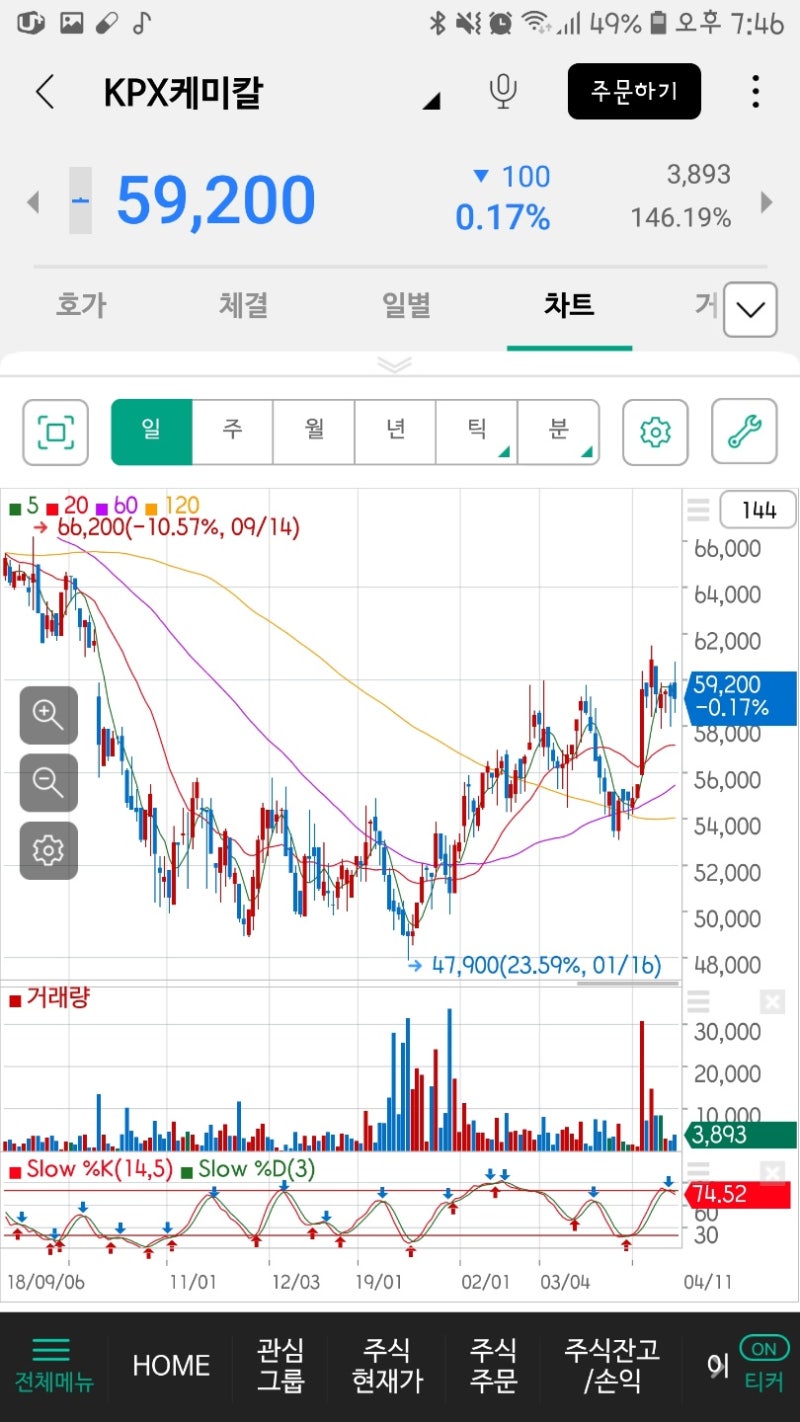The image size is (800, 1422).
Task: Open stochastic panel hamburger menu icon
Action: (698, 1173)
